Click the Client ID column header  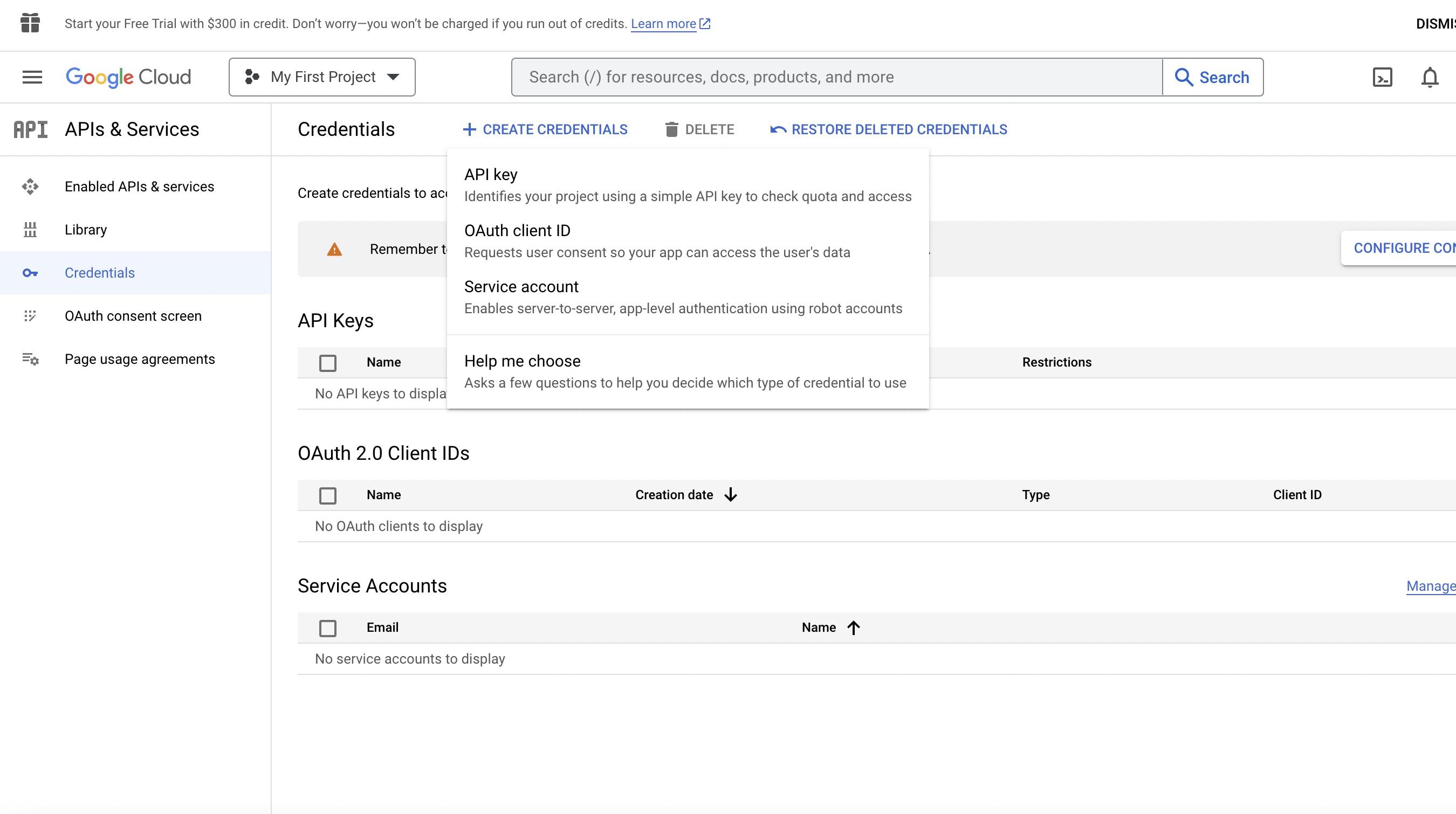pyautogui.click(x=1297, y=495)
